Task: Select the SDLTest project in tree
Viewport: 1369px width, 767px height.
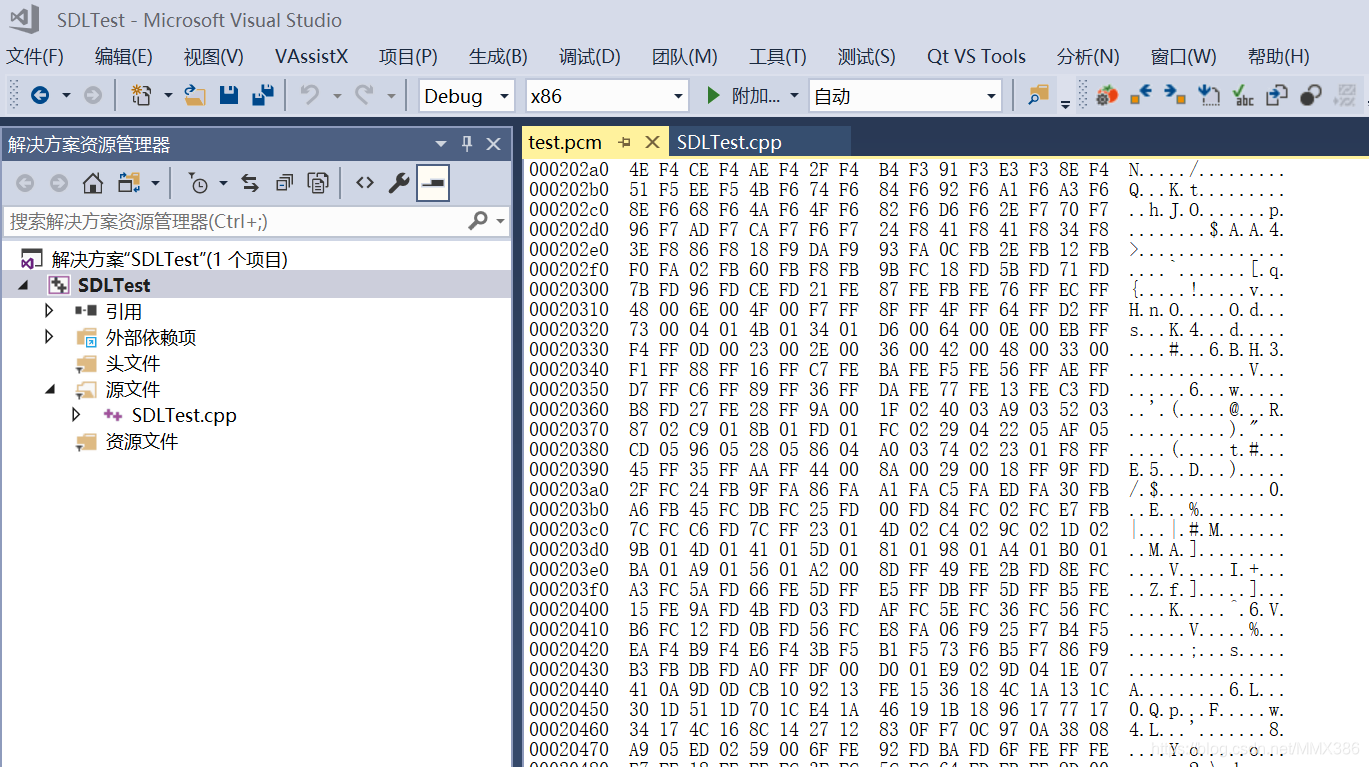Action: 114,285
